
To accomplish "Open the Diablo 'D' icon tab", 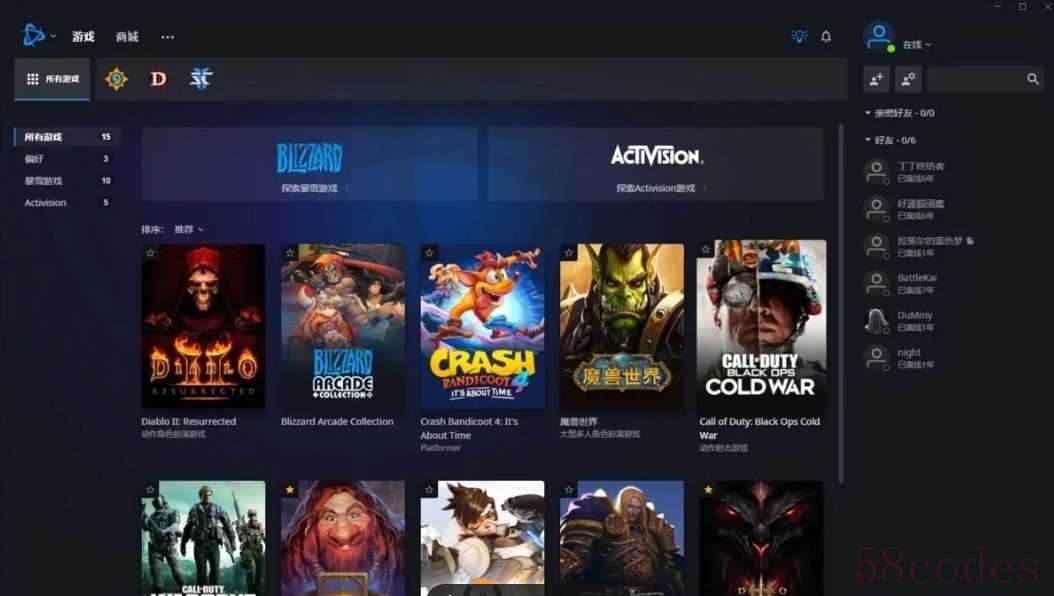I will tap(158, 79).
